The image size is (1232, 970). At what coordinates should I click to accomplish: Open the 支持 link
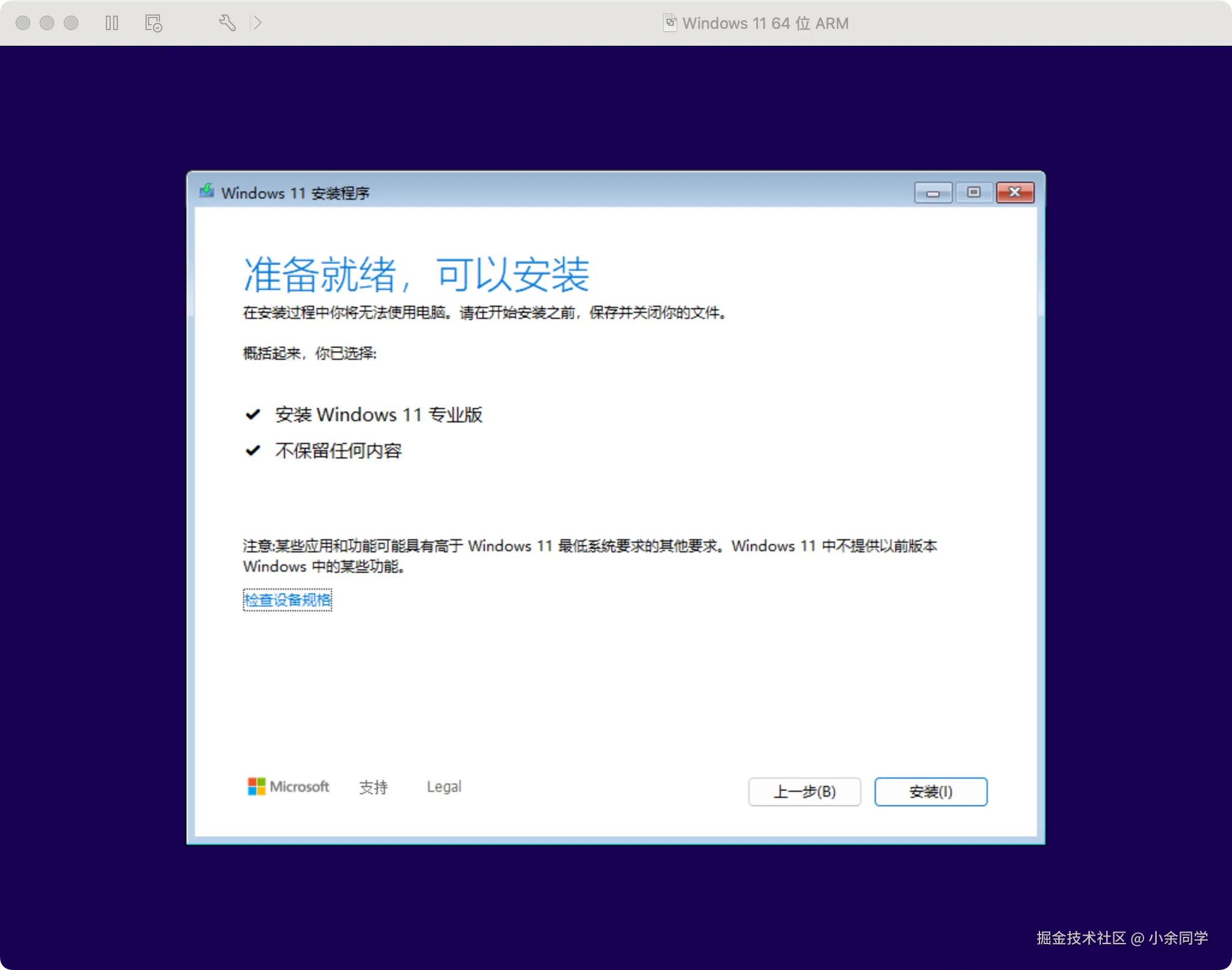tap(373, 786)
